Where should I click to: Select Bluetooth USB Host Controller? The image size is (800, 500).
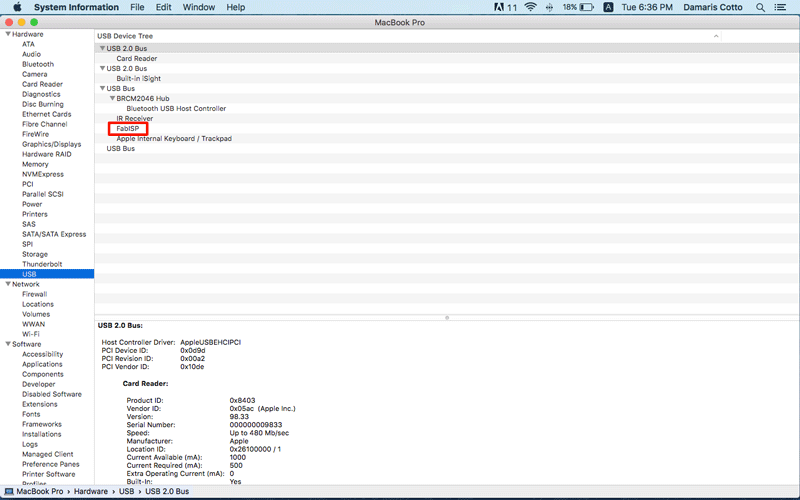coord(176,109)
